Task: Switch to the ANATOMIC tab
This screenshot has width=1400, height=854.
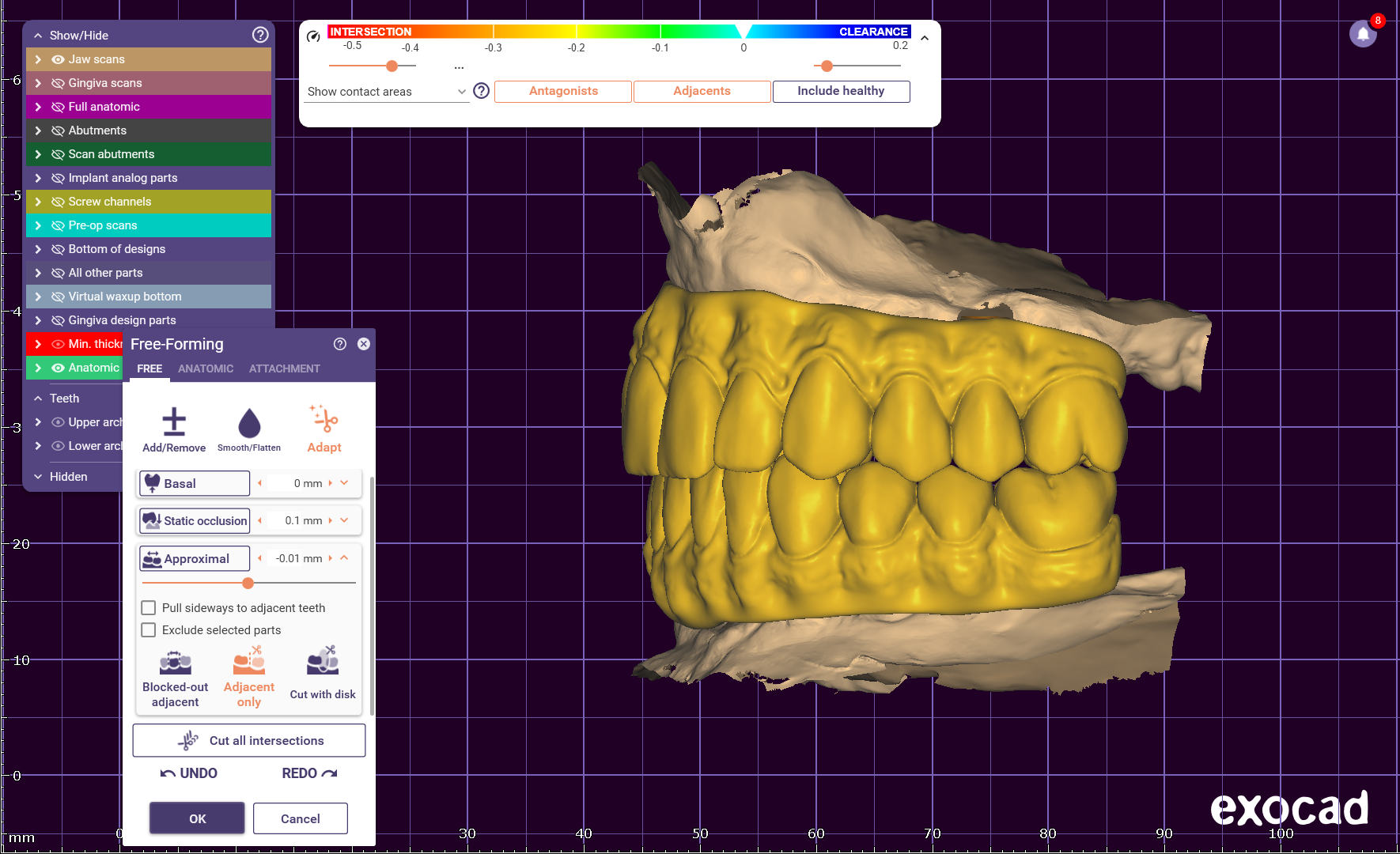Action: [x=206, y=368]
